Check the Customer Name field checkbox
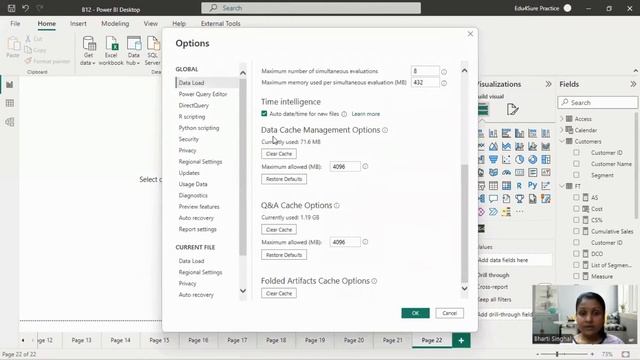Viewport: 640px width, 360px height. (576, 164)
